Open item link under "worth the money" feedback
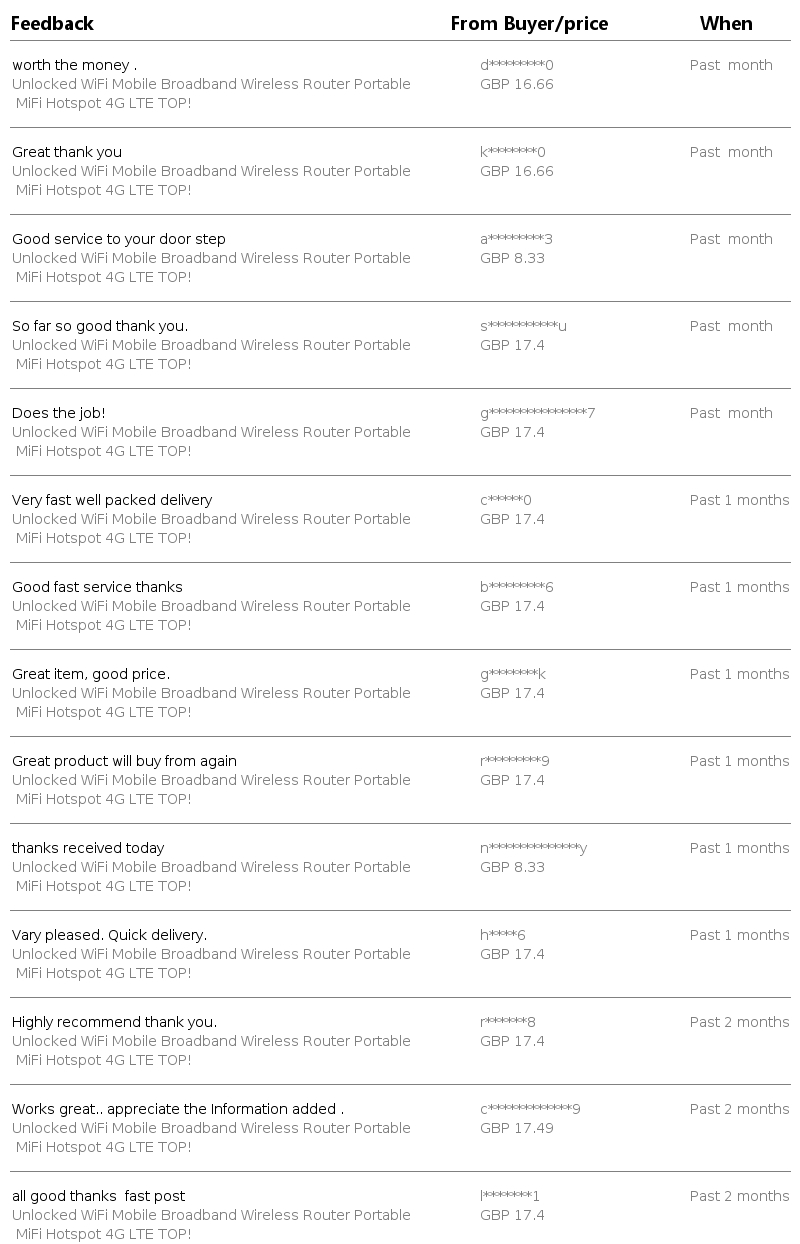This screenshot has width=800, height=1244. pyautogui.click(x=211, y=85)
